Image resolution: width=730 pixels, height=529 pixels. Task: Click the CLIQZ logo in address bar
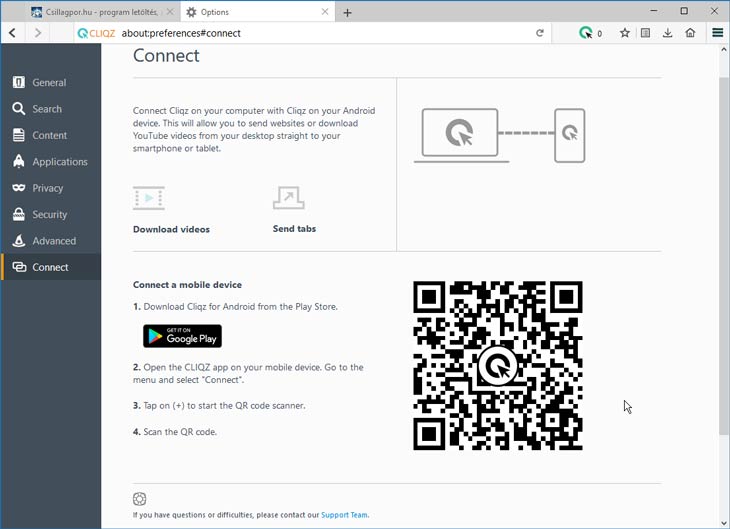[x=96, y=33]
